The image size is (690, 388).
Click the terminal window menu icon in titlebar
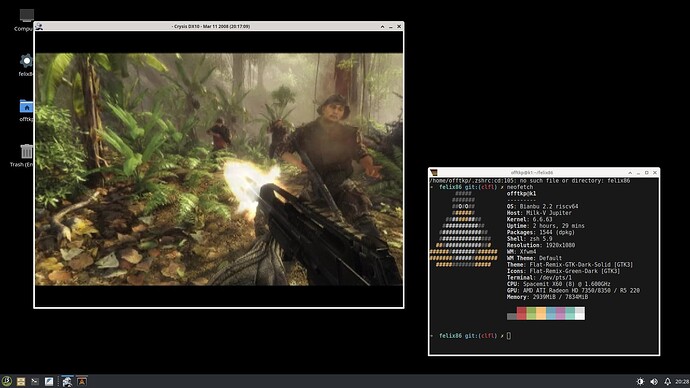[434, 172]
